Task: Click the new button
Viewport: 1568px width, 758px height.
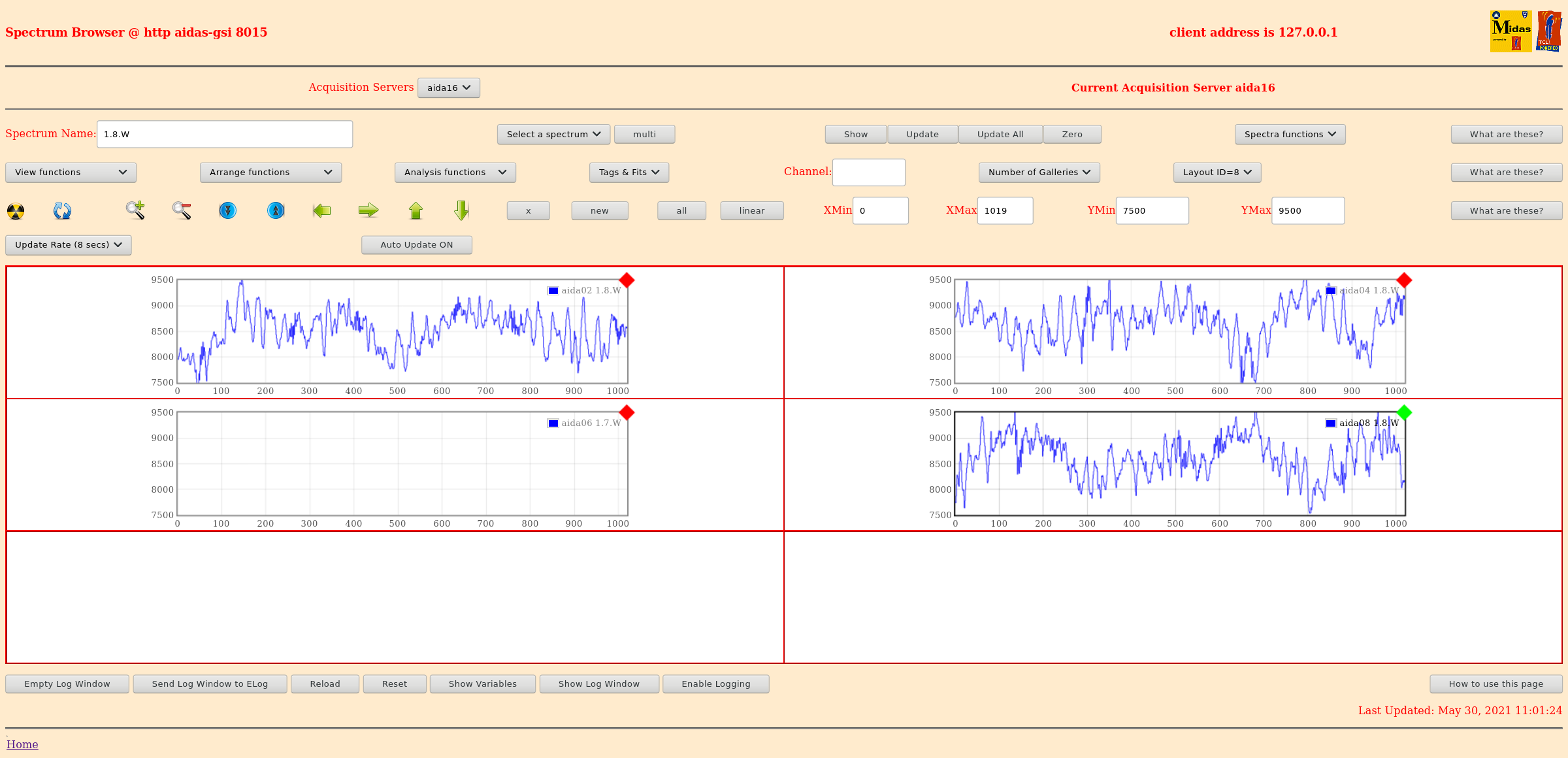Action: (600, 211)
